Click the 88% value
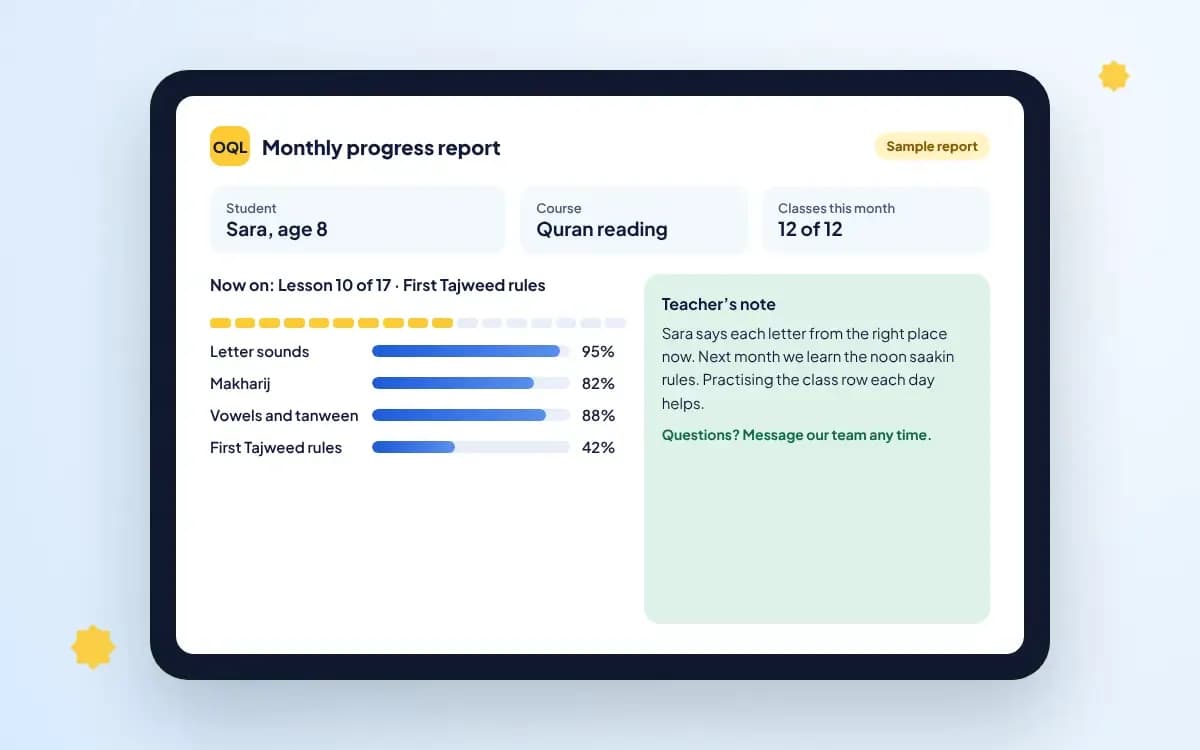This screenshot has width=1200, height=750. [598, 416]
